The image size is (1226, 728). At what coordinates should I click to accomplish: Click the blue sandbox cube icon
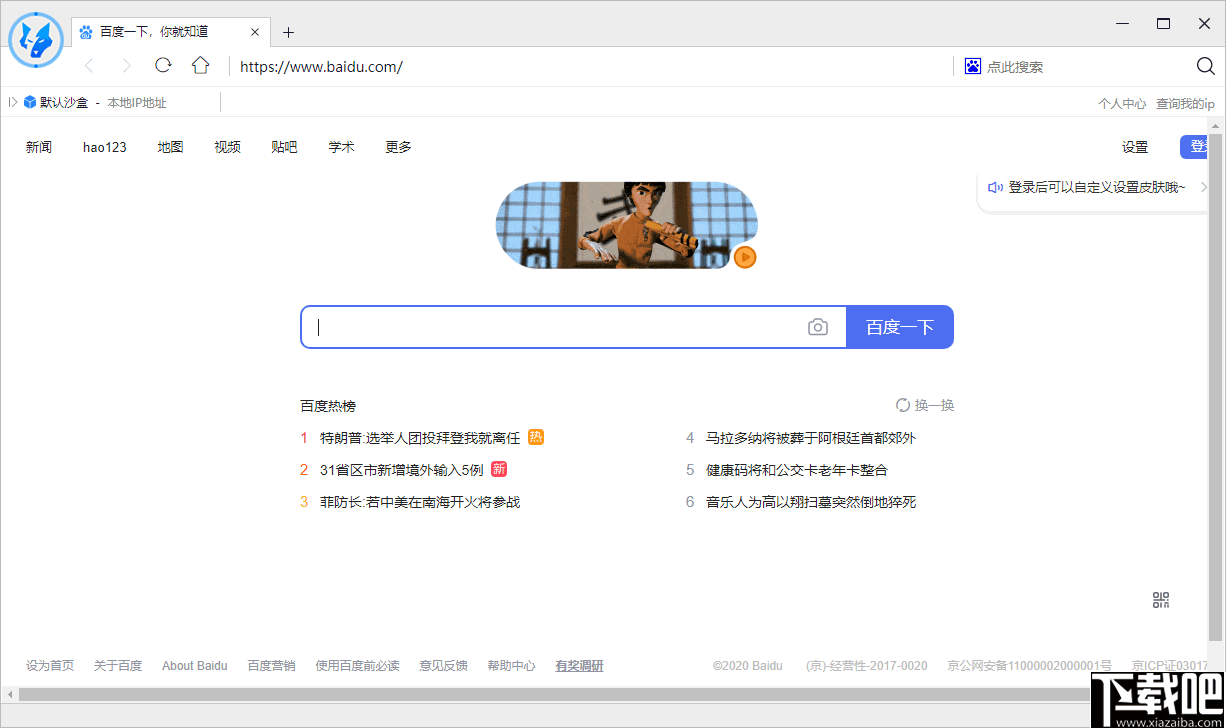pyautogui.click(x=29, y=101)
